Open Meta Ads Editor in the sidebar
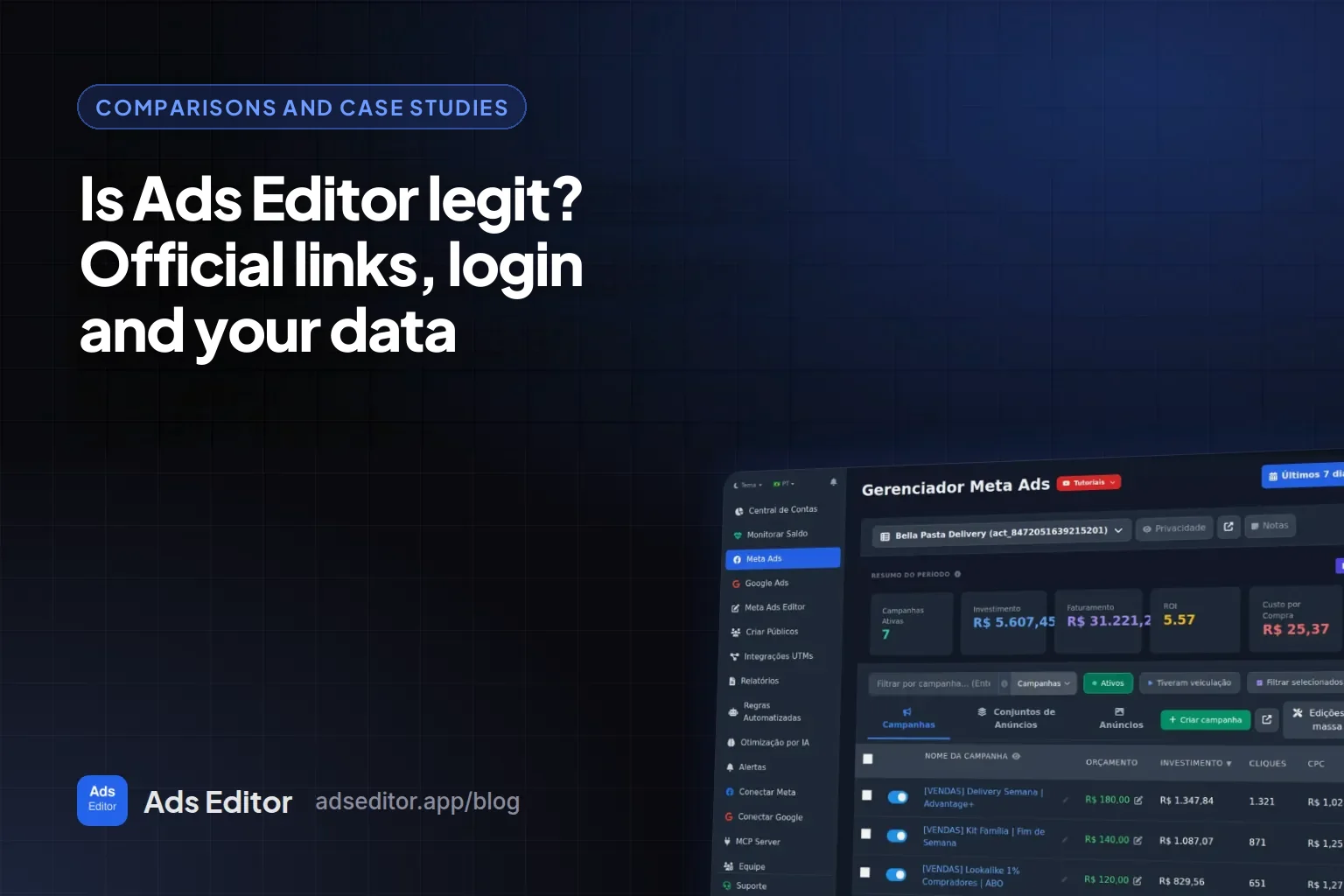This screenshot has height=896, width=1344. 768,607
